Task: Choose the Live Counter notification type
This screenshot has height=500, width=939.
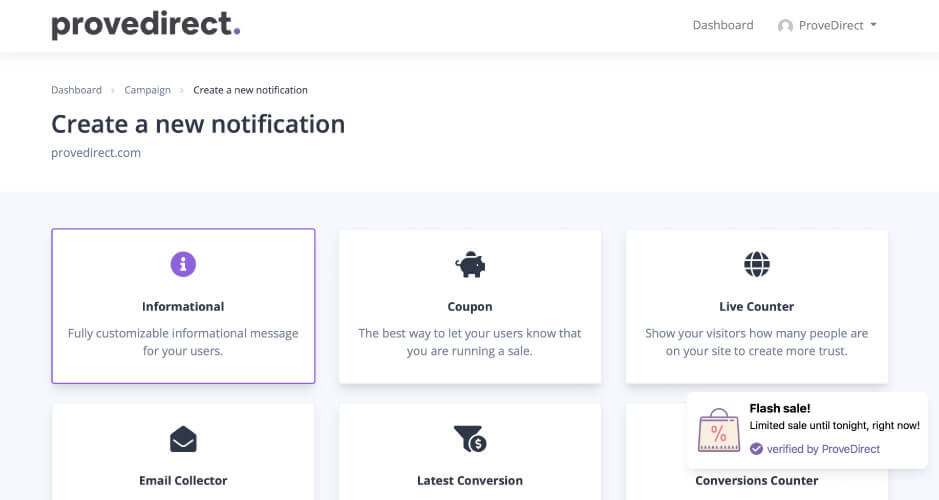Action: pos(756,307)
